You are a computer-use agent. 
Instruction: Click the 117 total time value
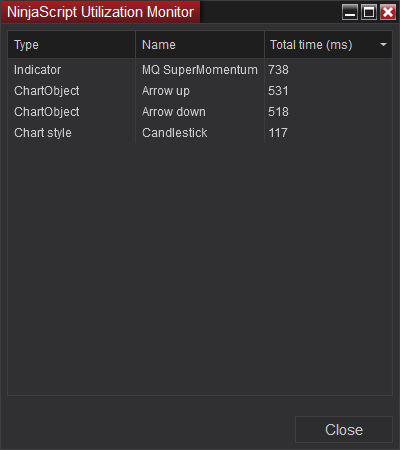278,133
